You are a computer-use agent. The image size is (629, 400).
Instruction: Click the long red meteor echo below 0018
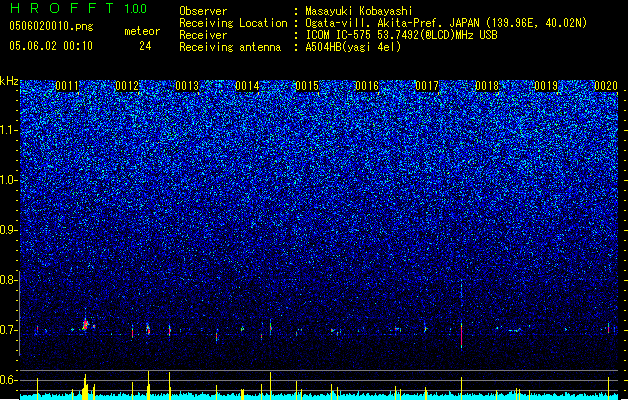(462, 335)
